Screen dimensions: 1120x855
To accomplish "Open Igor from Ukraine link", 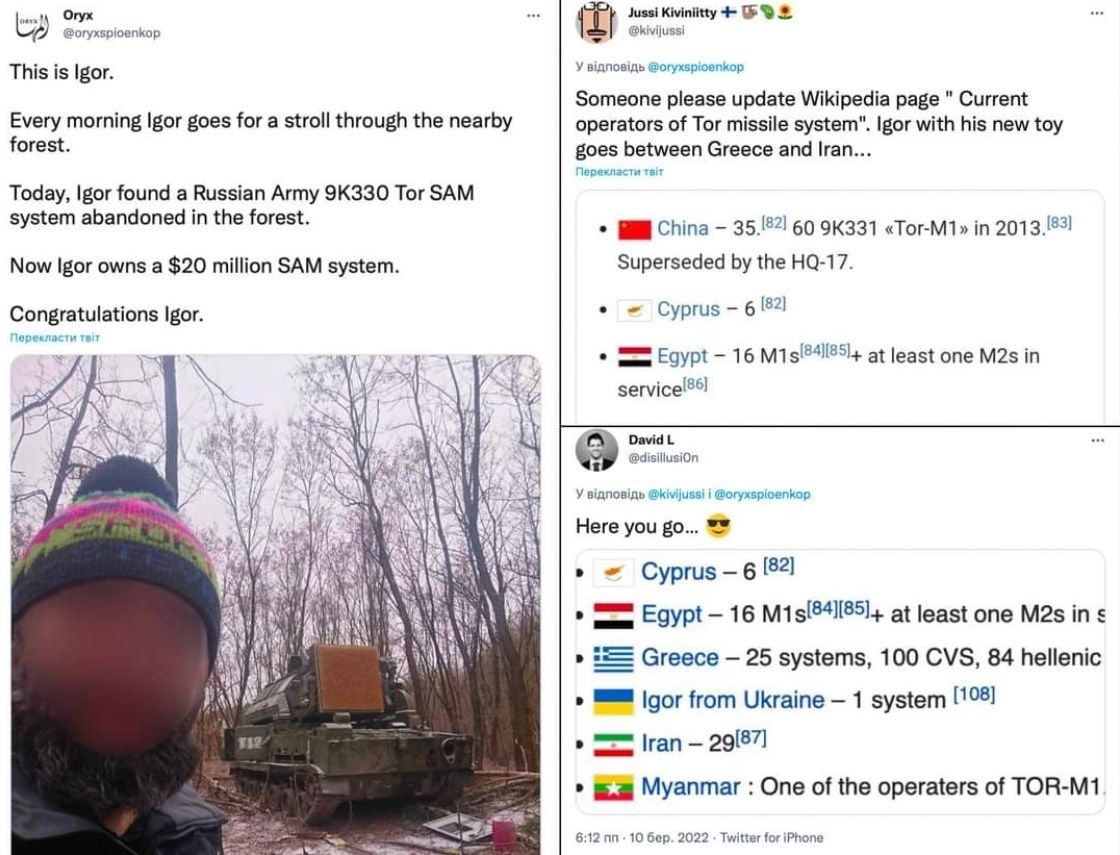I will coord(733,700).
